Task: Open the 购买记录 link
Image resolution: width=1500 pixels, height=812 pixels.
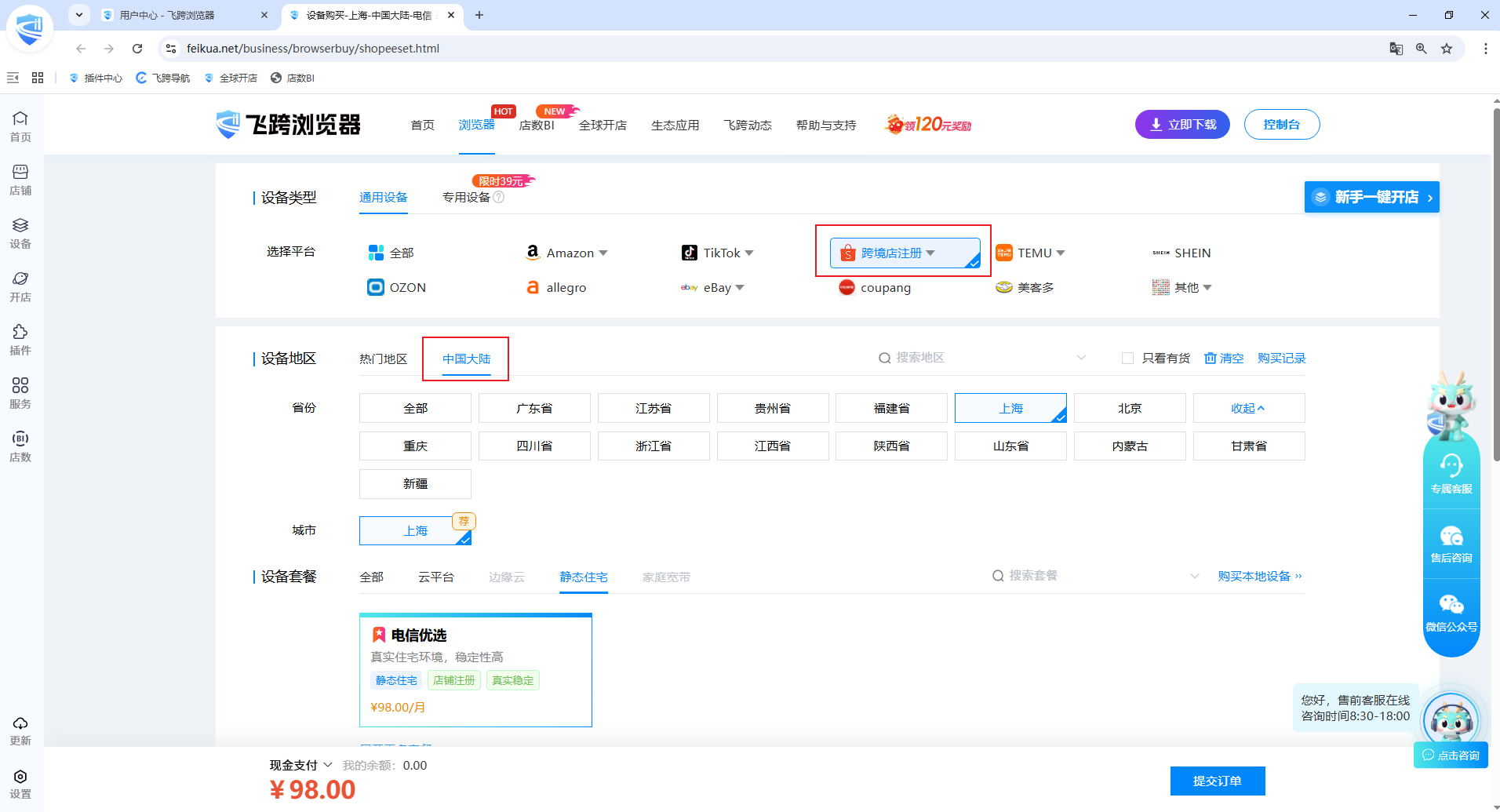Action: pyautogui.click(x=1282, y=358)
